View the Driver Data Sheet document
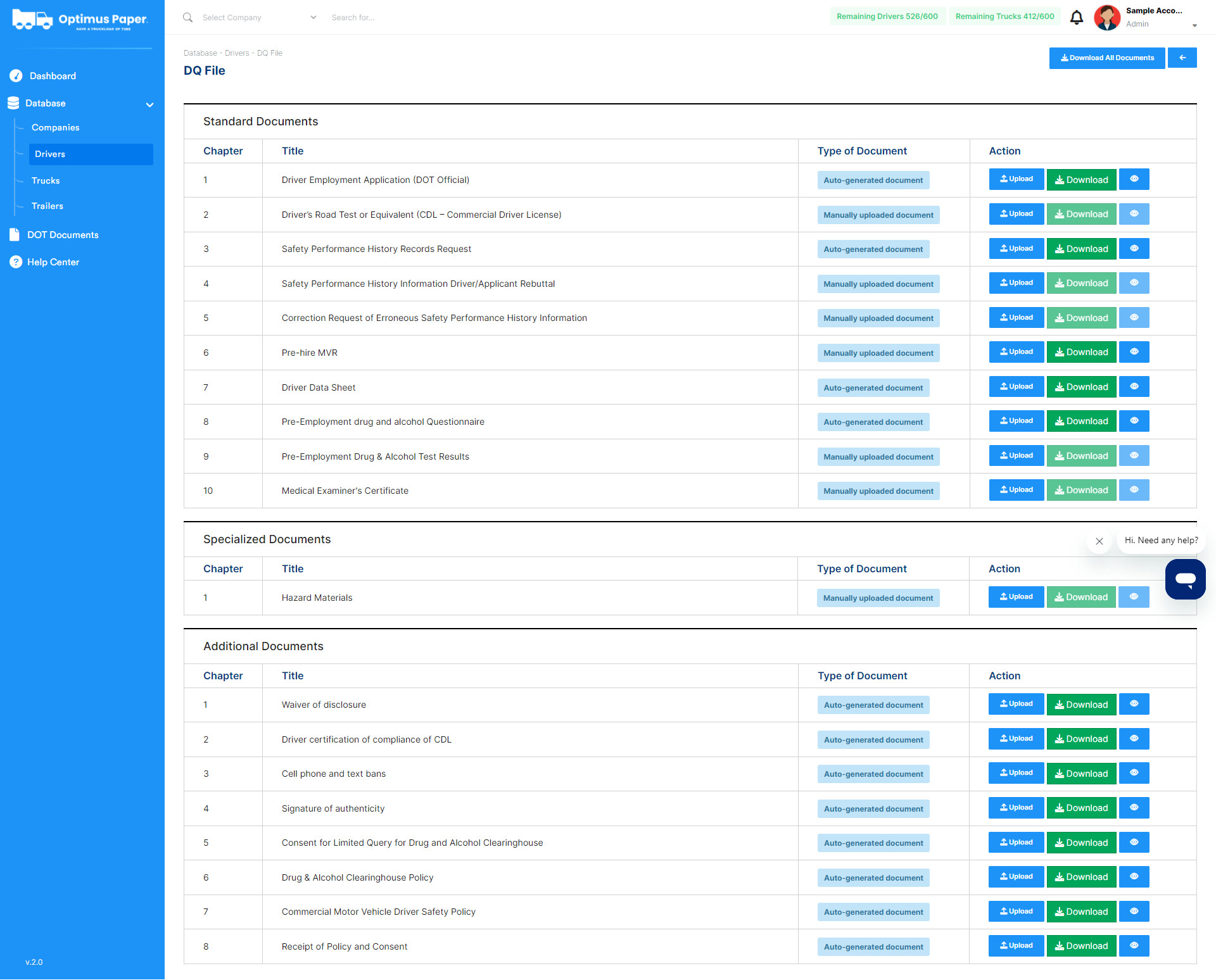 click(x=1134, y=387)
